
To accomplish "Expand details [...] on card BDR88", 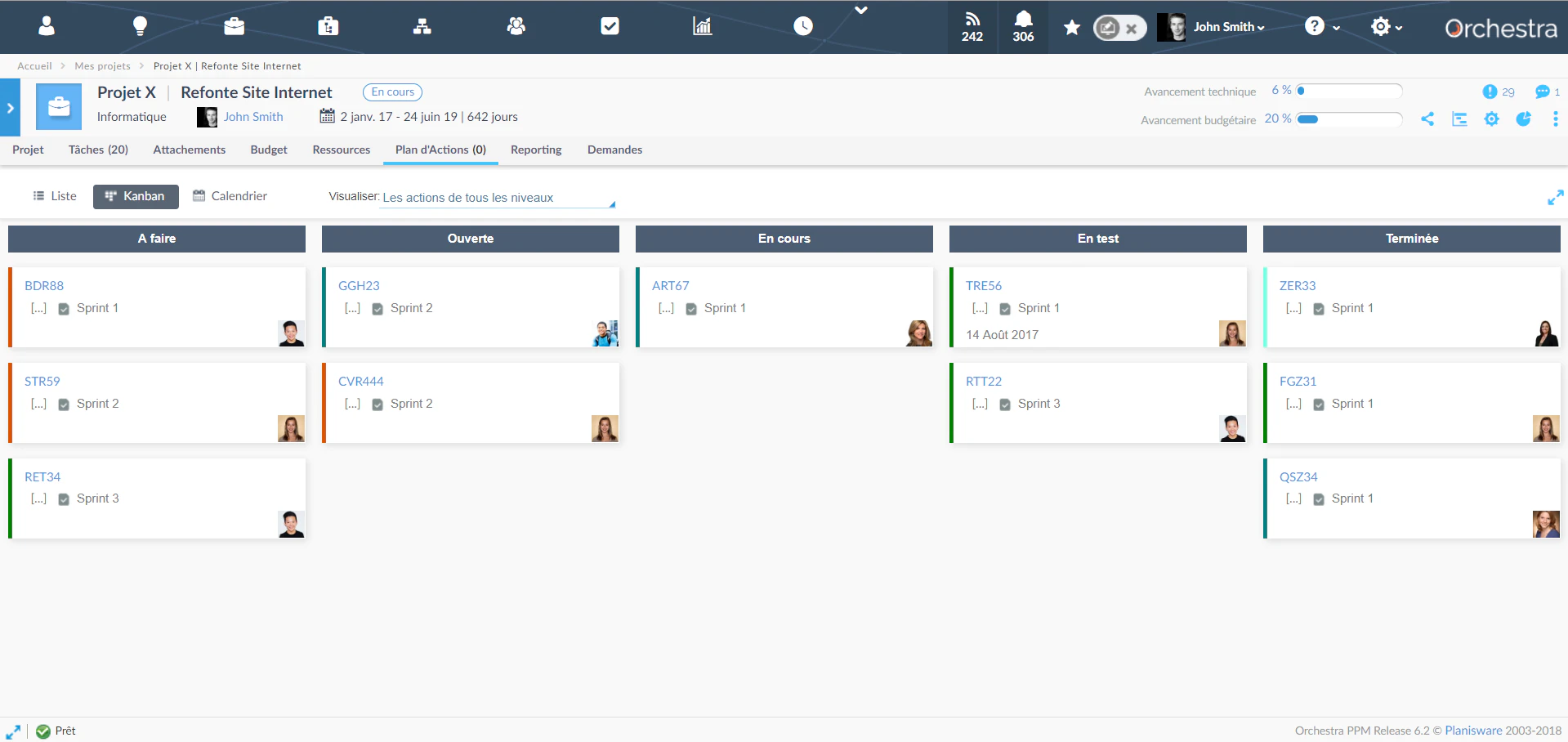I will pyautogui.click(x=38, y=308).
